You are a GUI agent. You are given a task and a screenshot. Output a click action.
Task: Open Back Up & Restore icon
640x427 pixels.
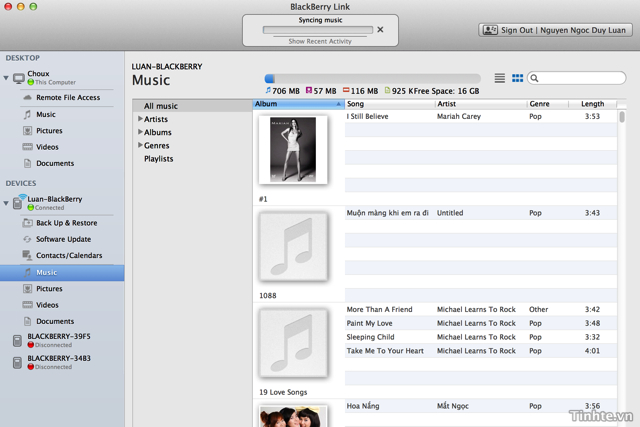27,223
